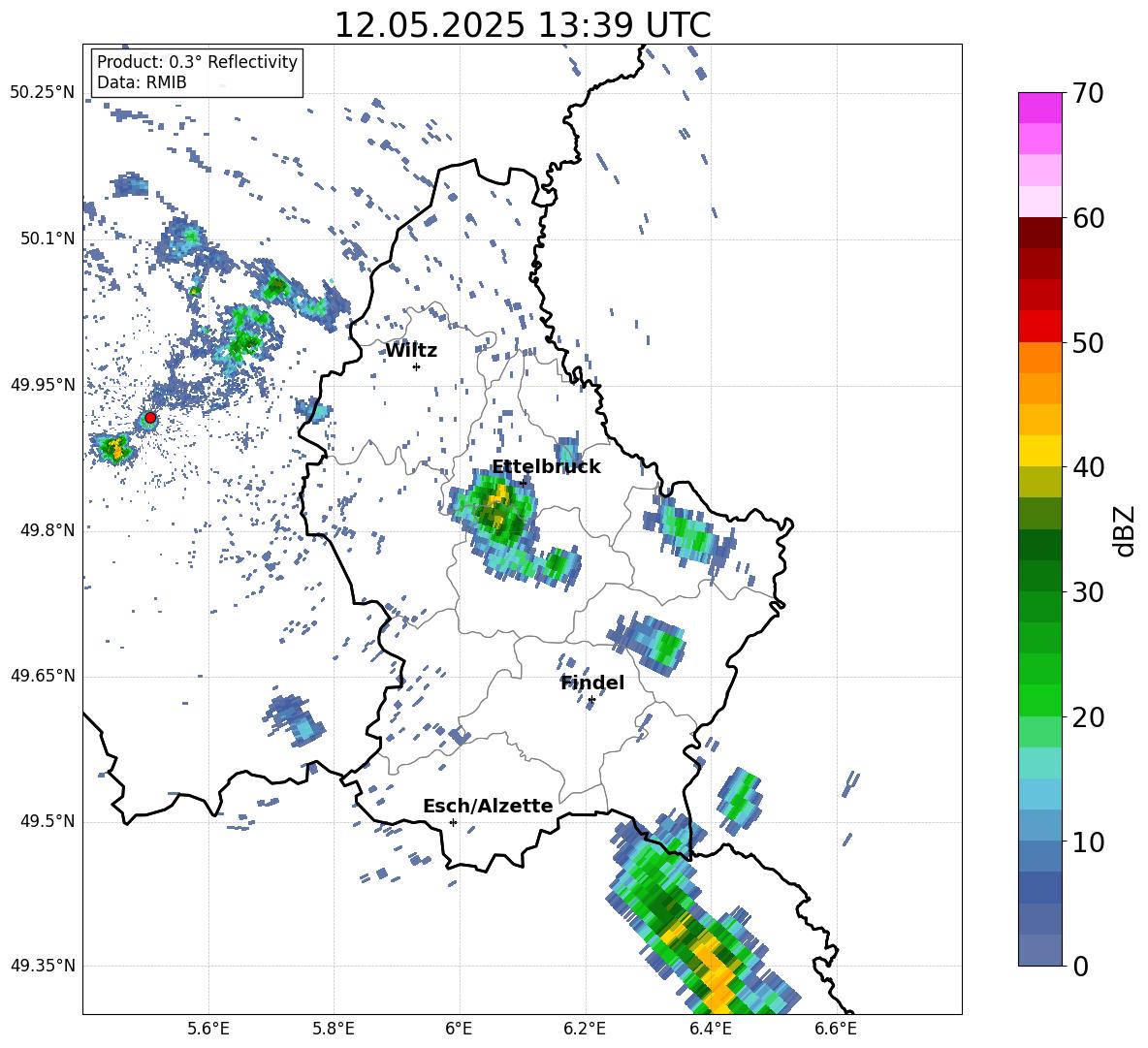Click the Findel station cross marker
This screenshot has height=1048, width=1148.
click(x=591, y=700)
